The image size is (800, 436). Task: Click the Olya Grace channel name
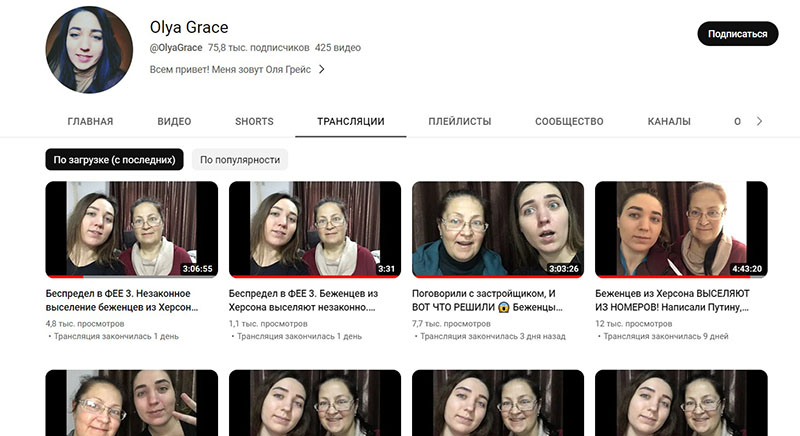[x=189, y=27]
